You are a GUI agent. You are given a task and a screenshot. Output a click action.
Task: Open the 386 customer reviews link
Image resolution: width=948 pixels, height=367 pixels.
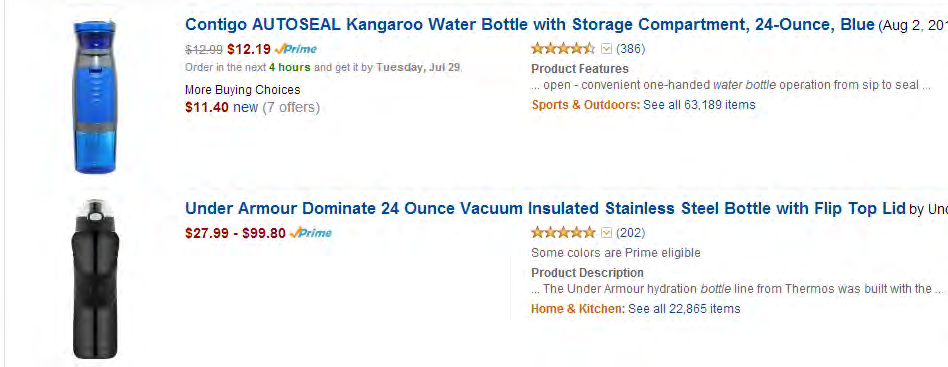click(631, 49)
